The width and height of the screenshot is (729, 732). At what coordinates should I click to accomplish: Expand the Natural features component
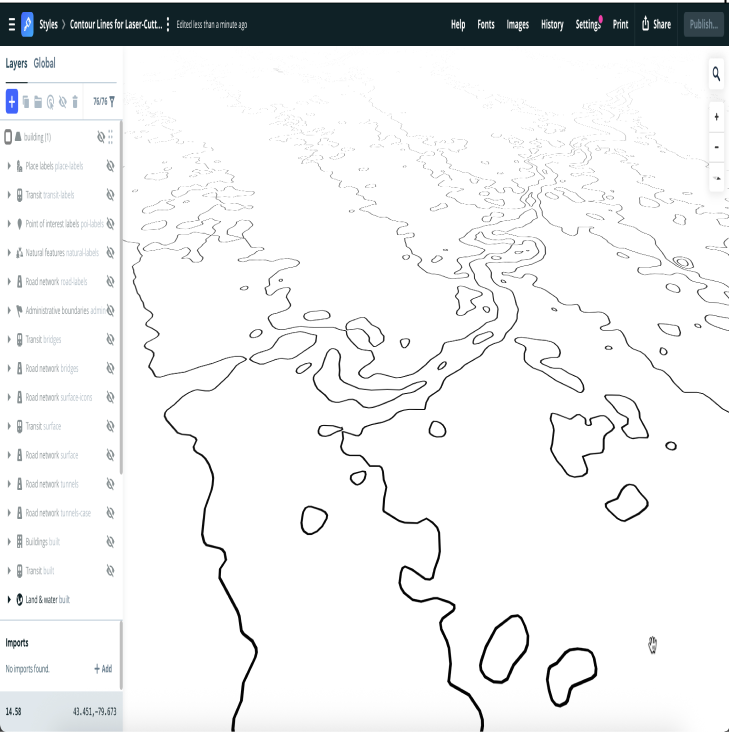pos(9,253)
